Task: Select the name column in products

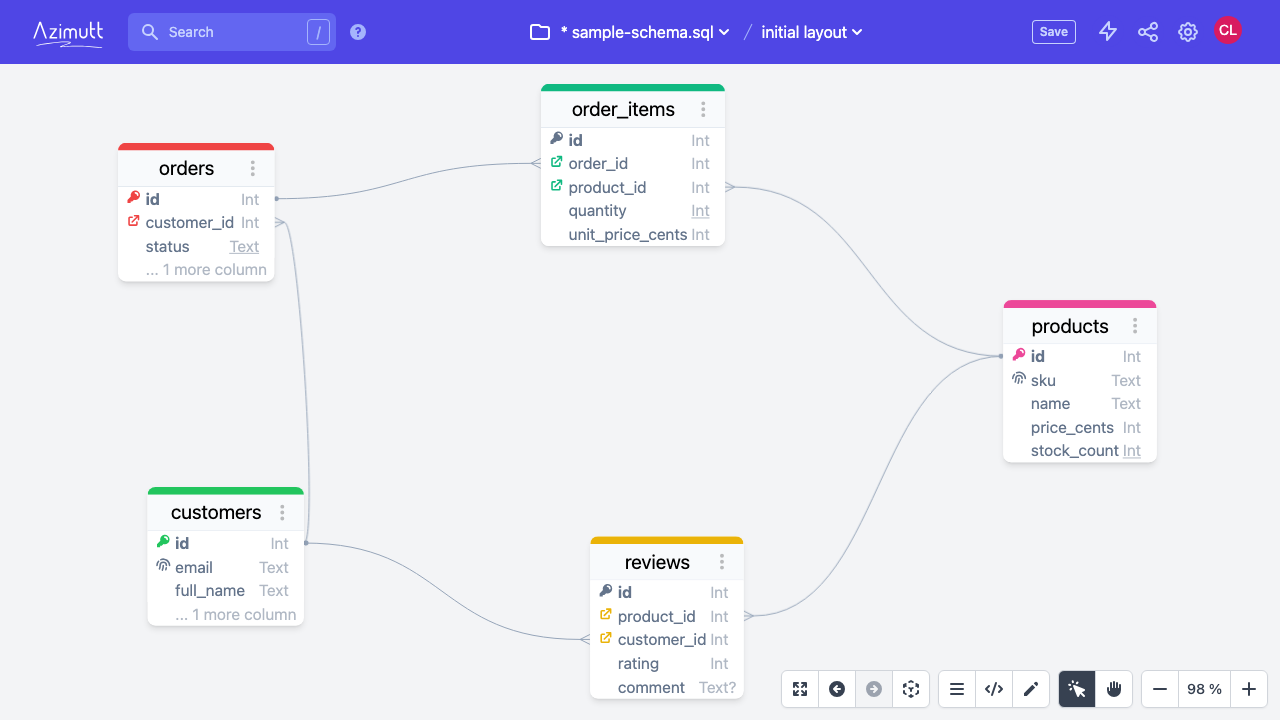Action: [1080, 403]
